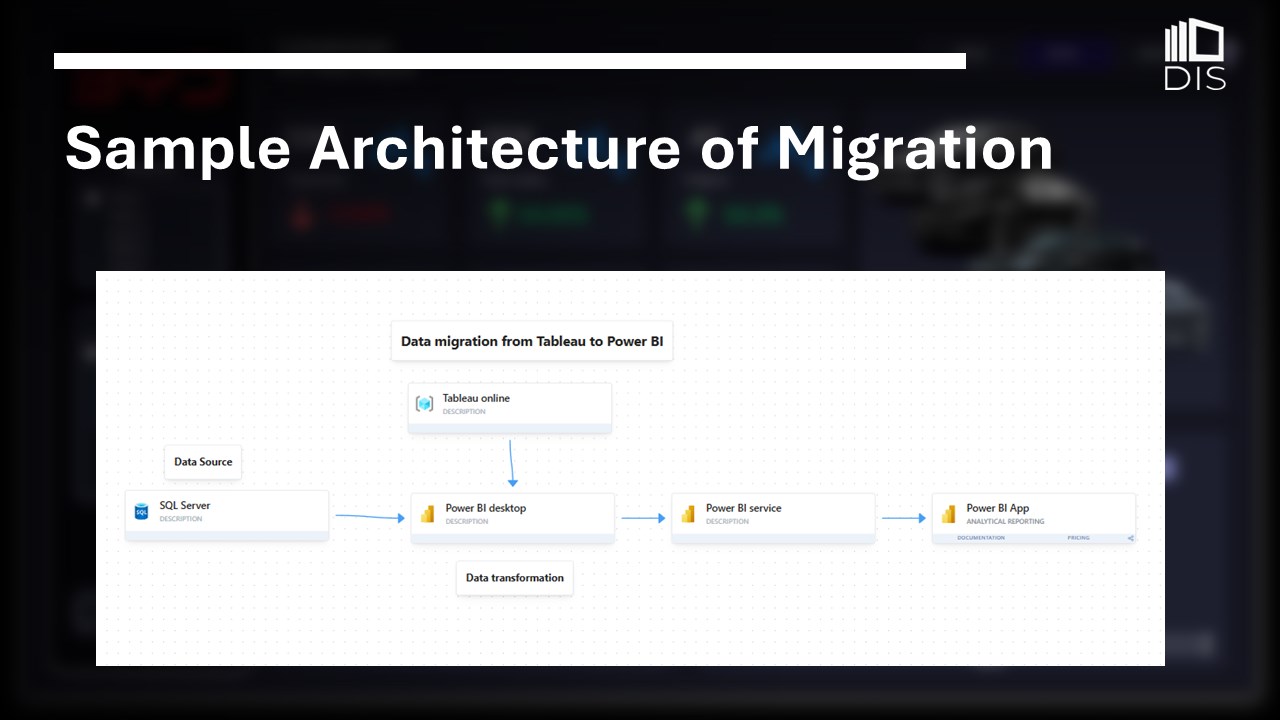Viewport: 1280px width, 720px height.
Task: Click the Power BI App icon
Action: click(948, 514)
